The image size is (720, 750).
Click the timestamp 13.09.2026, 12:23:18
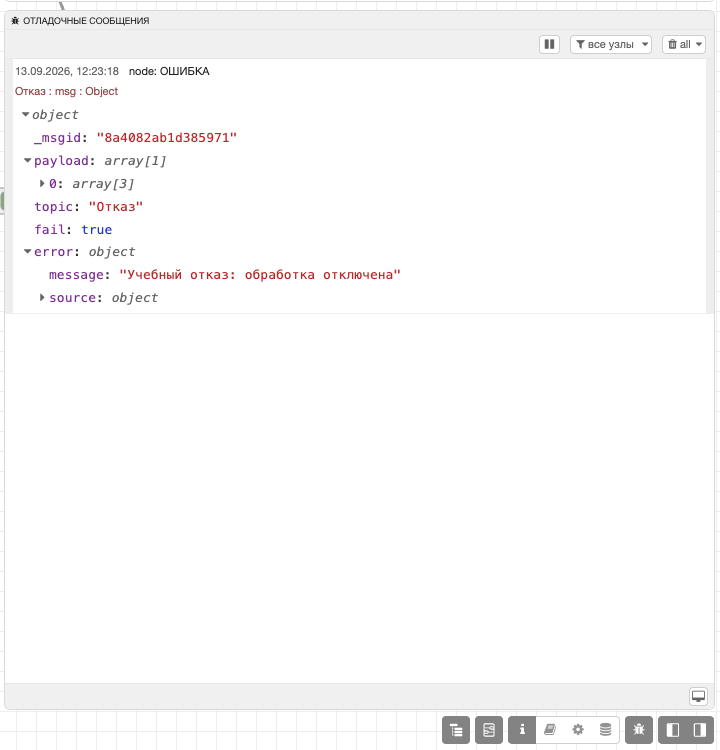coord(67,71)
